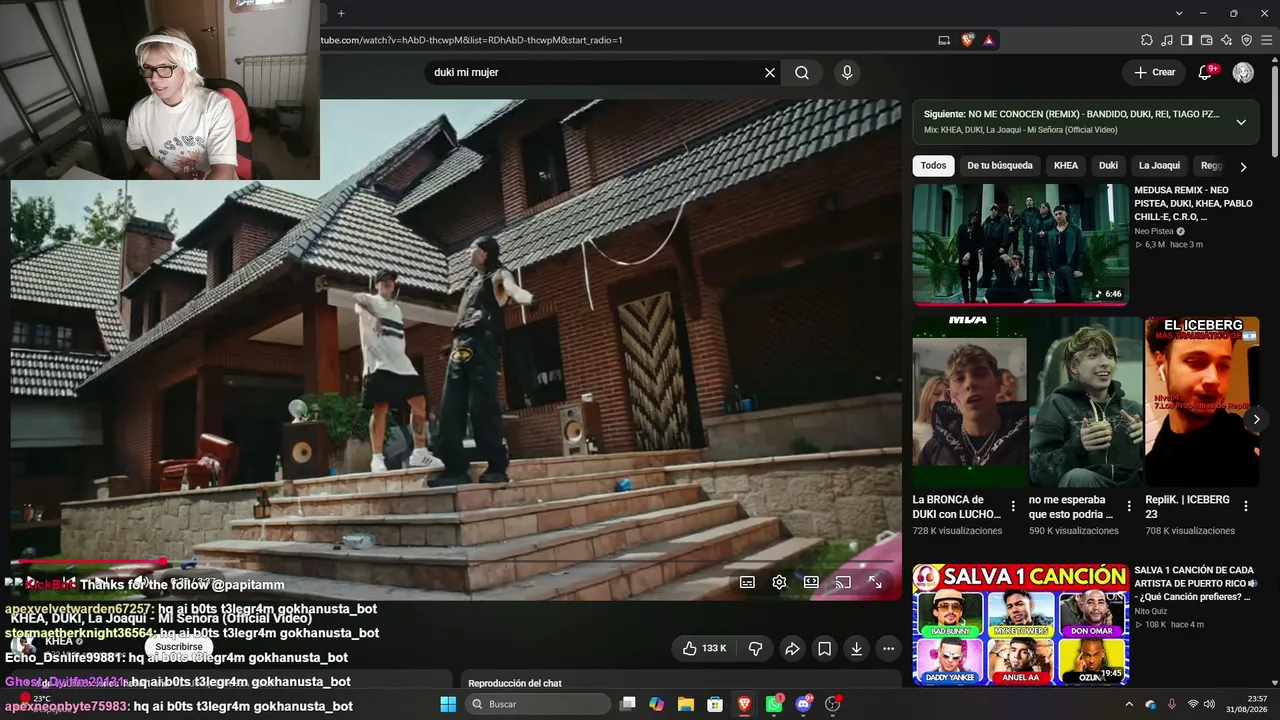The width and height of the screenshot is (1280, 720).
Task: Toggle fullscreen on the video player
Action: [875, 582]
